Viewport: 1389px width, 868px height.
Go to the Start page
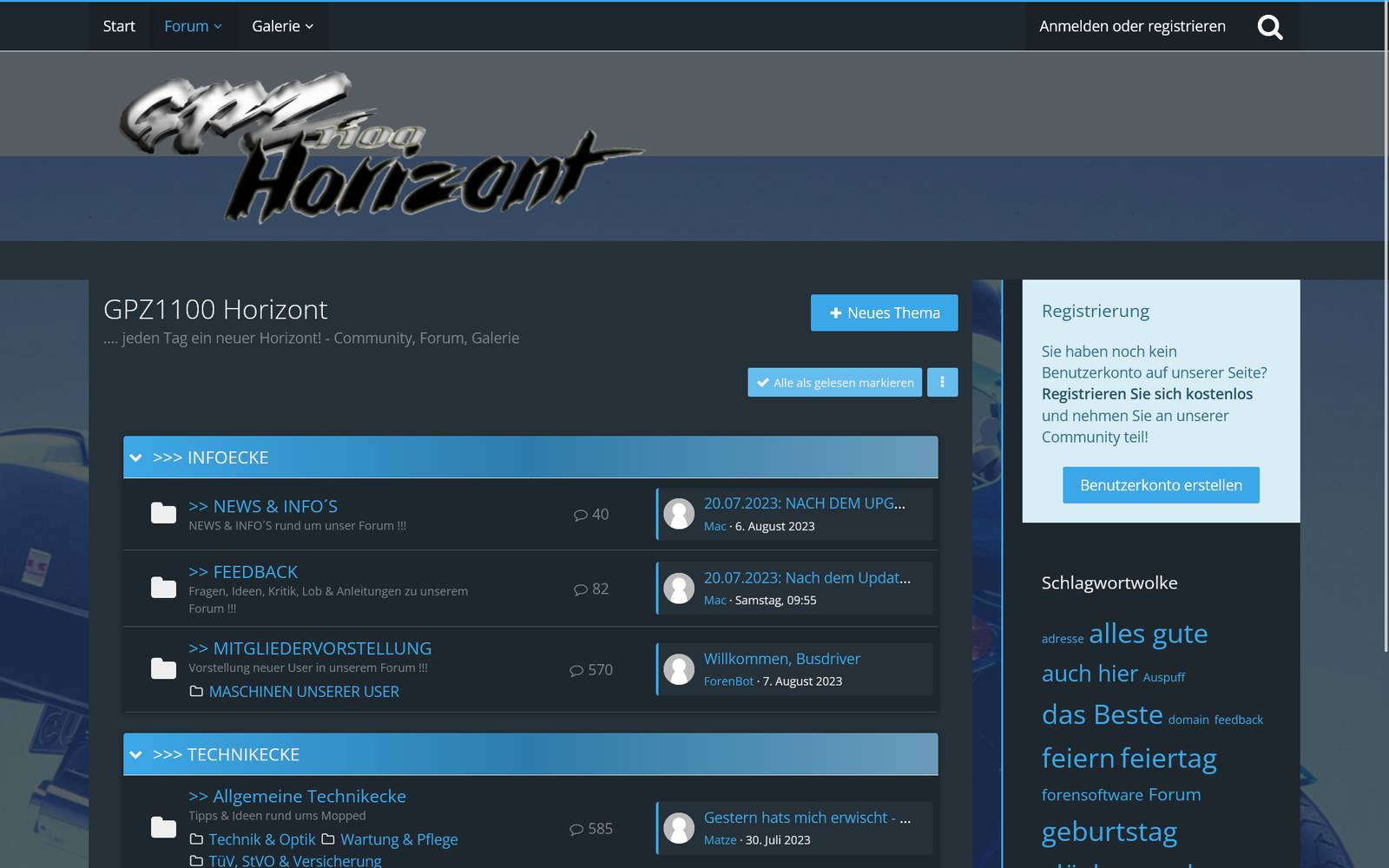(119, 26)
